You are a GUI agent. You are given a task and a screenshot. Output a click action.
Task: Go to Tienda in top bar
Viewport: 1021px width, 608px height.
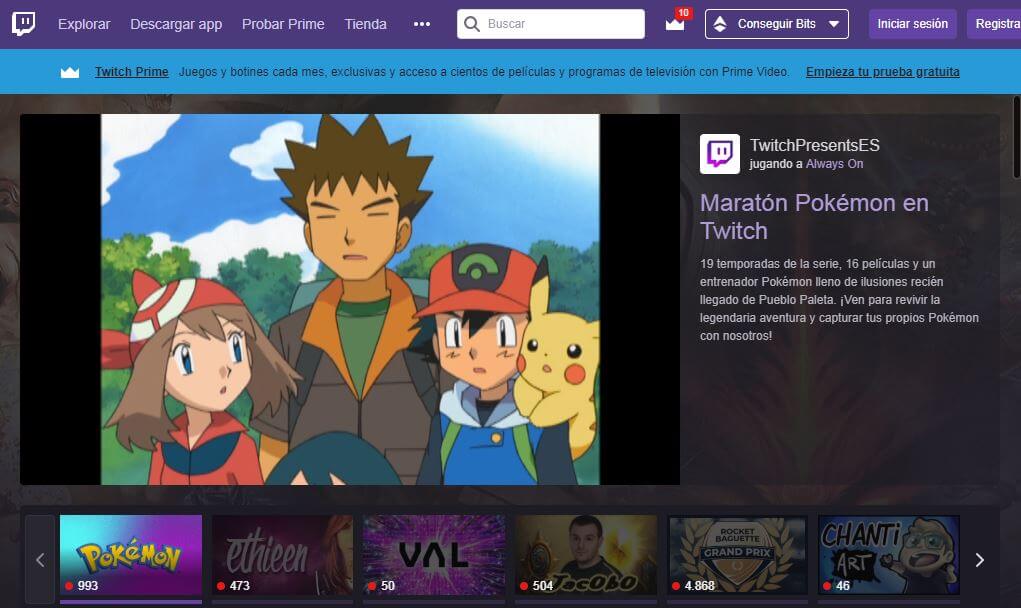tap(365, 24)
